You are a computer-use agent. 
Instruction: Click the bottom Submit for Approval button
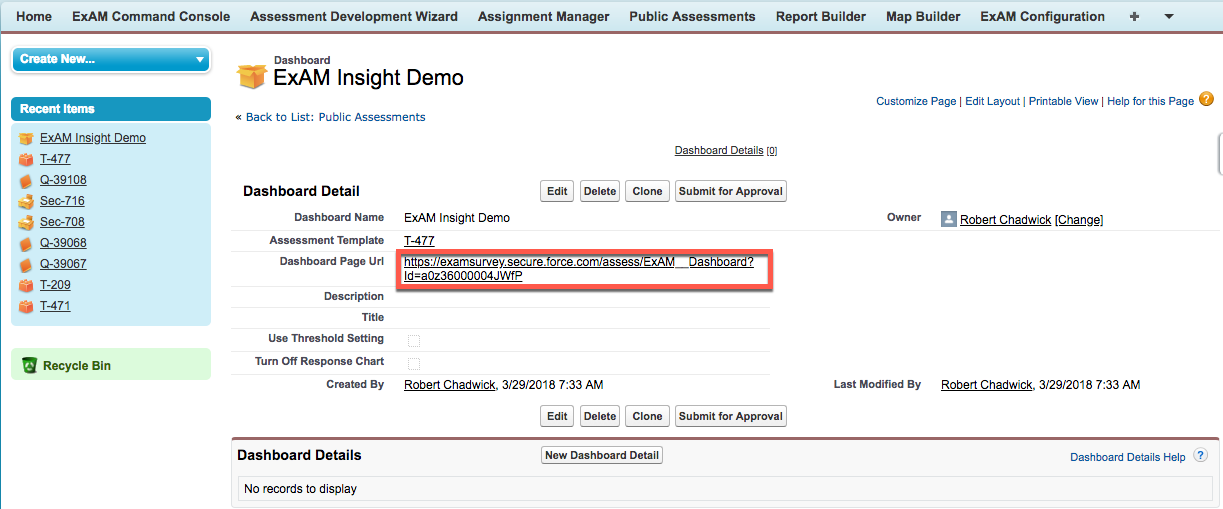[x=731, y=416]
